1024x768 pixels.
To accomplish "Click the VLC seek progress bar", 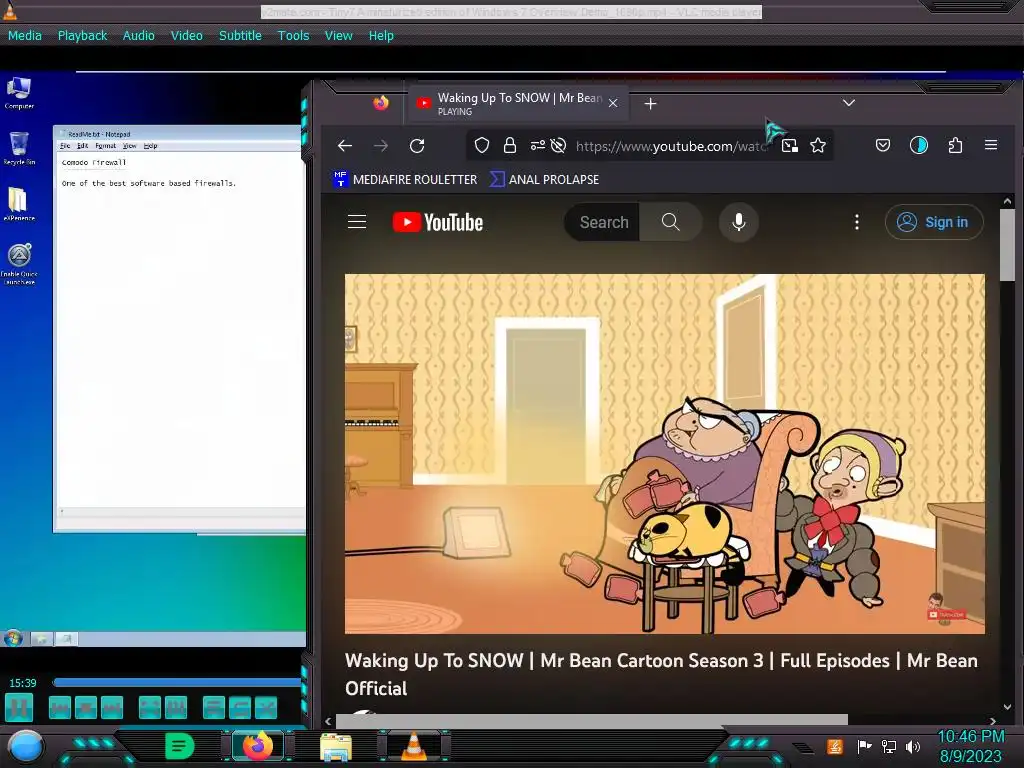I will [178, 682].
